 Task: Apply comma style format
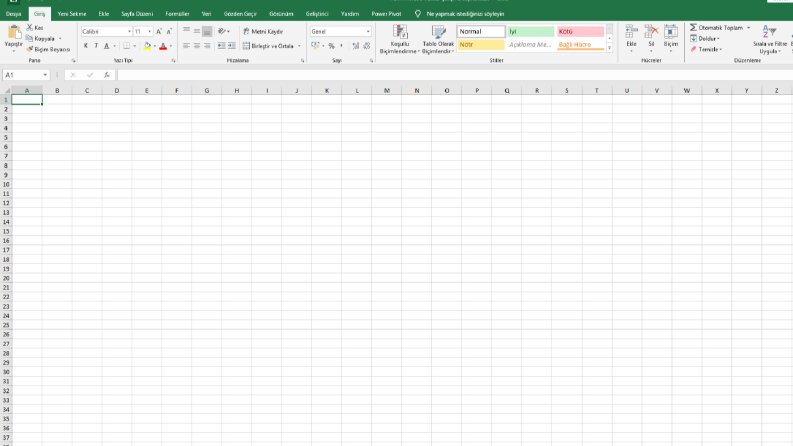(342, 46)
